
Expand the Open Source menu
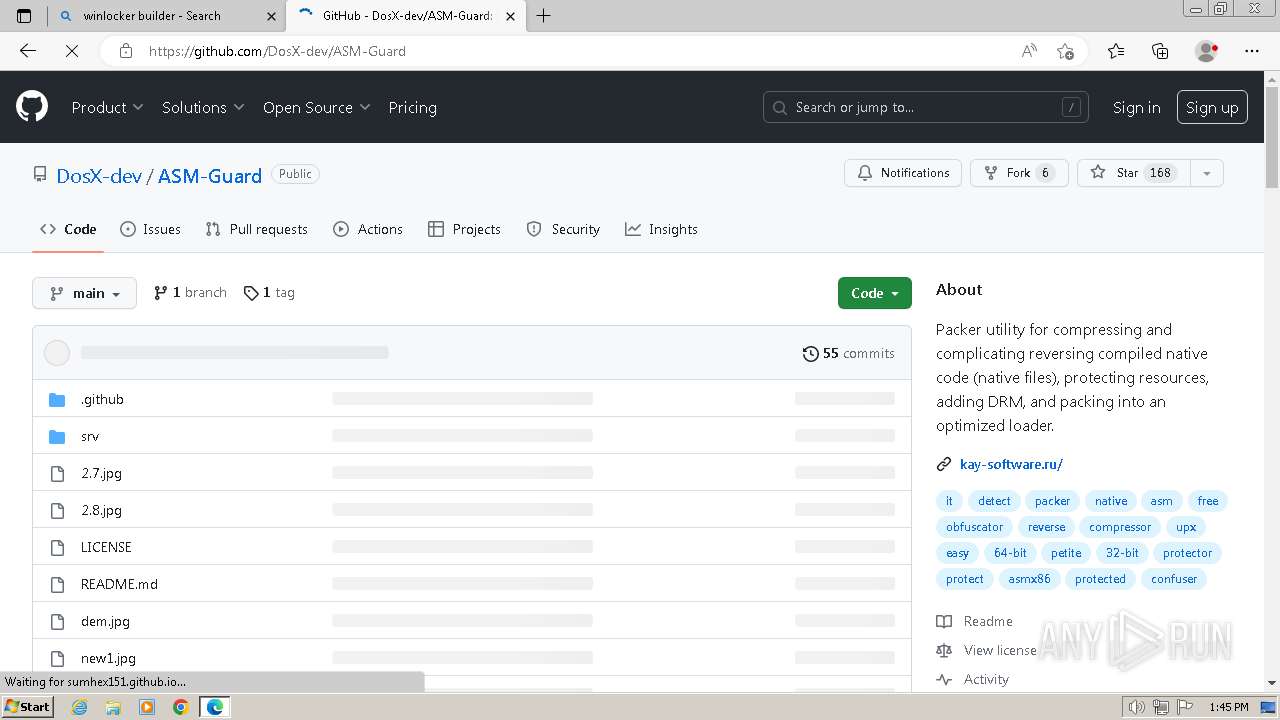point(316,107)
